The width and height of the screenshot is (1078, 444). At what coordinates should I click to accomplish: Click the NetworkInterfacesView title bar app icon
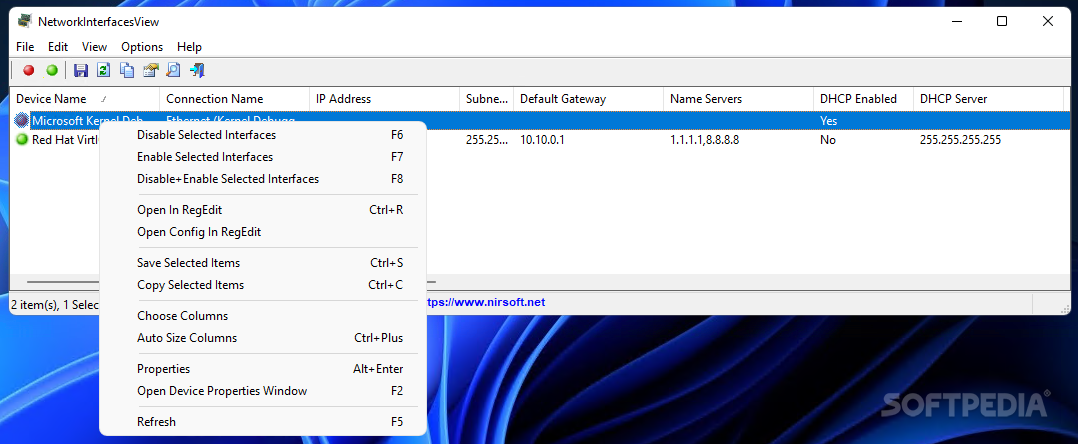click(25, 21)
